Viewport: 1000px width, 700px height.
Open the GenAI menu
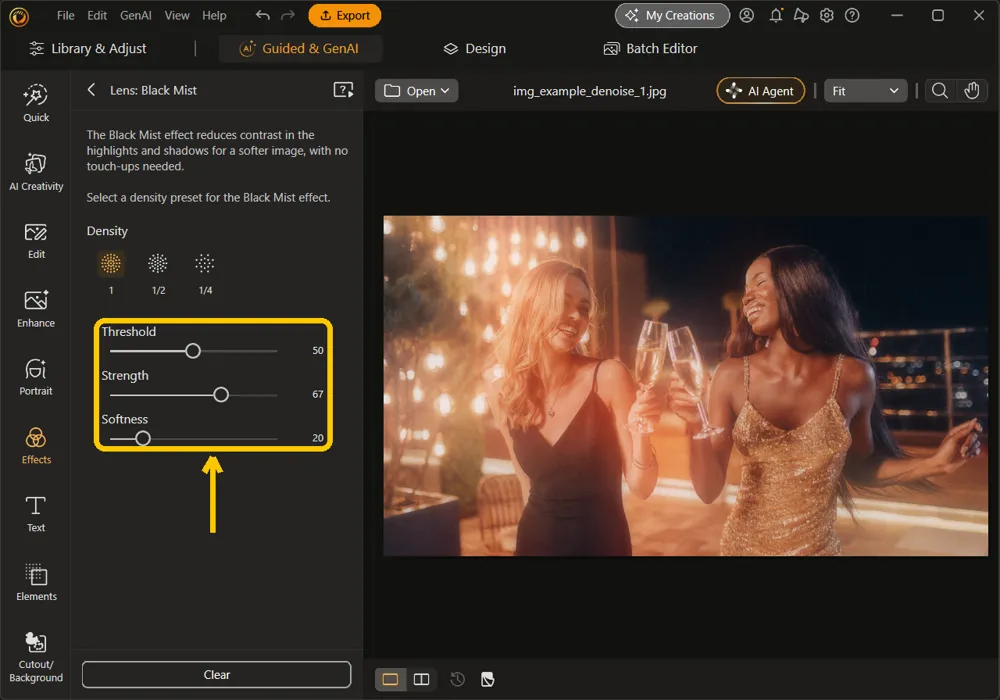pos(136,15)
